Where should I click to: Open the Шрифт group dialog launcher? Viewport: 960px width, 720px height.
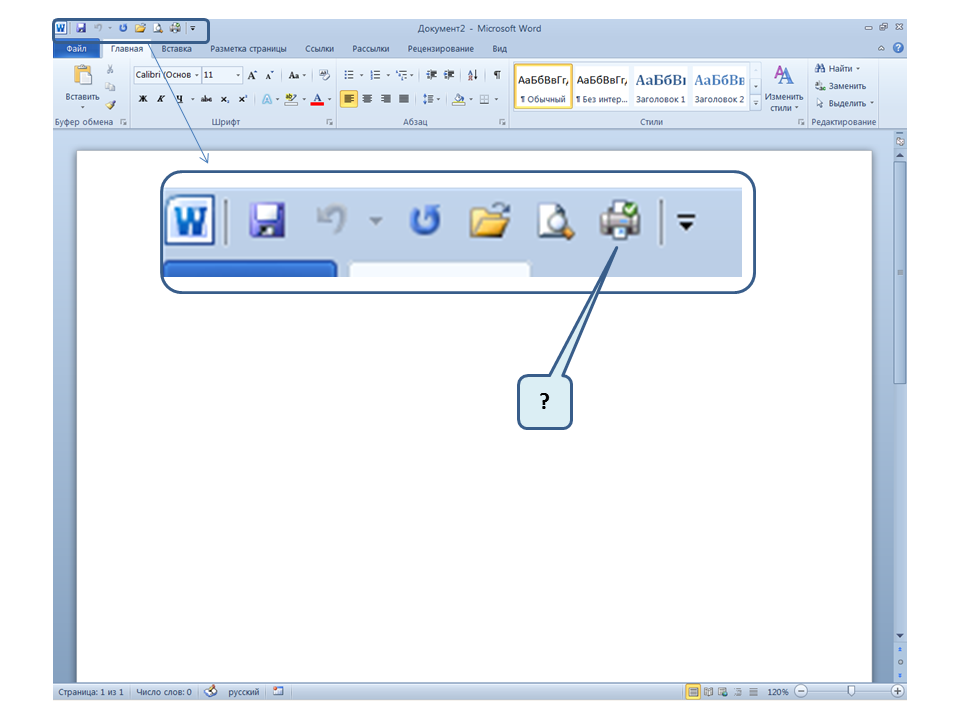click(x=329, y=122)
